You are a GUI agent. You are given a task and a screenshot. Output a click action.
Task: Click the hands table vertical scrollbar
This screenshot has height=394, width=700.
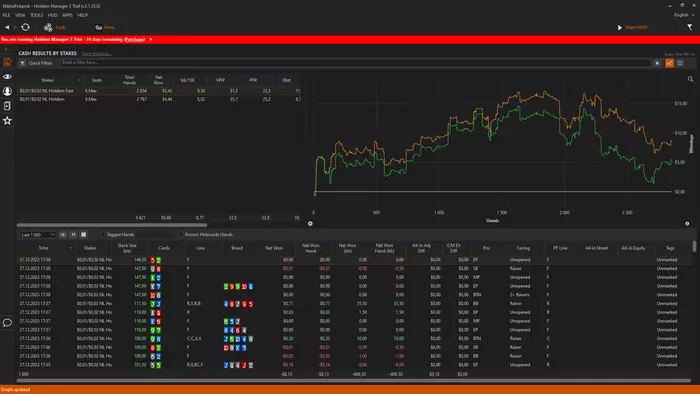click(x=694, y=246)
